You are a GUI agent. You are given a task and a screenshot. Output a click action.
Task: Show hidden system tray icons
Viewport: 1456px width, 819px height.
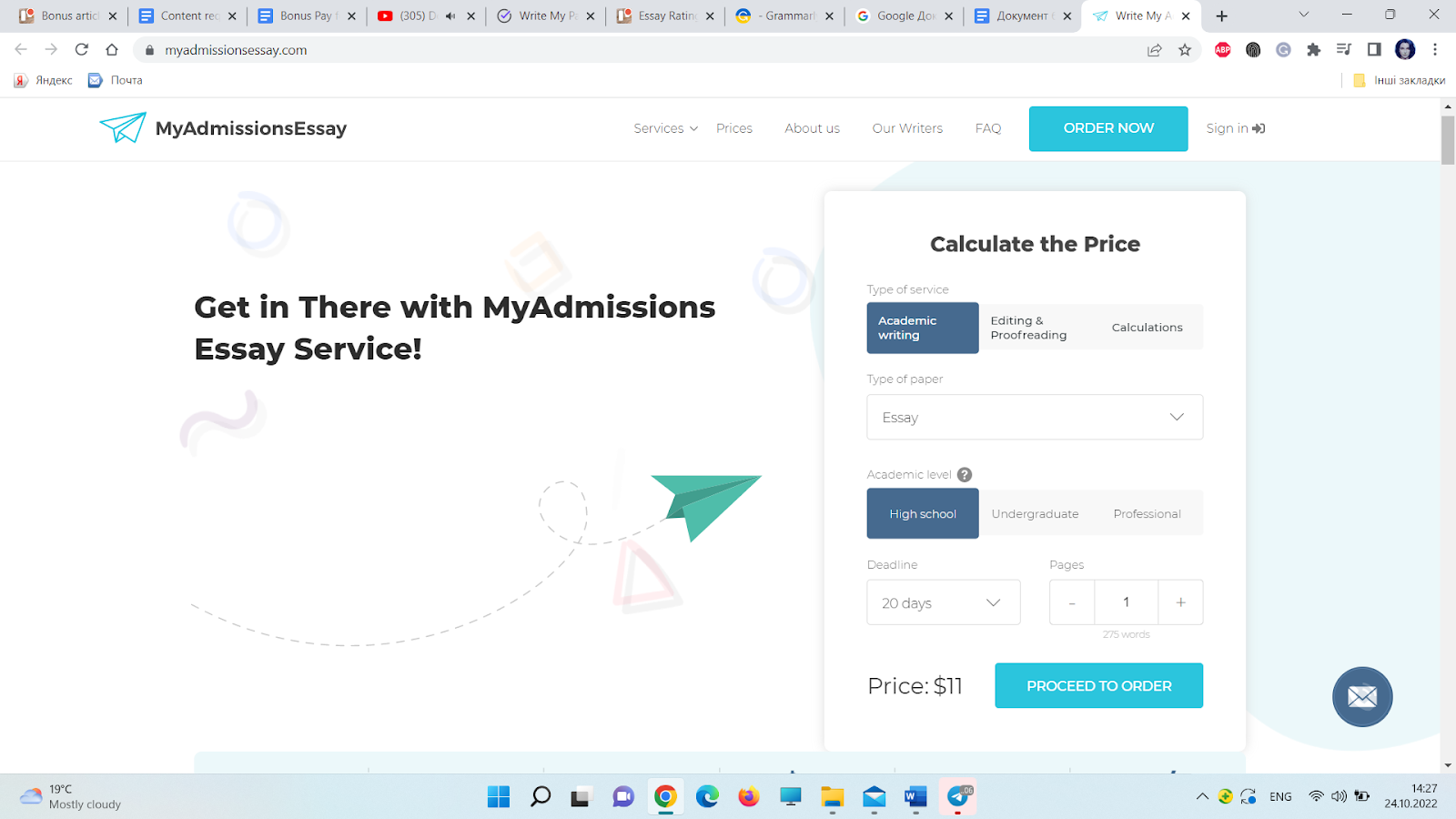click(x=1202, y=797)
